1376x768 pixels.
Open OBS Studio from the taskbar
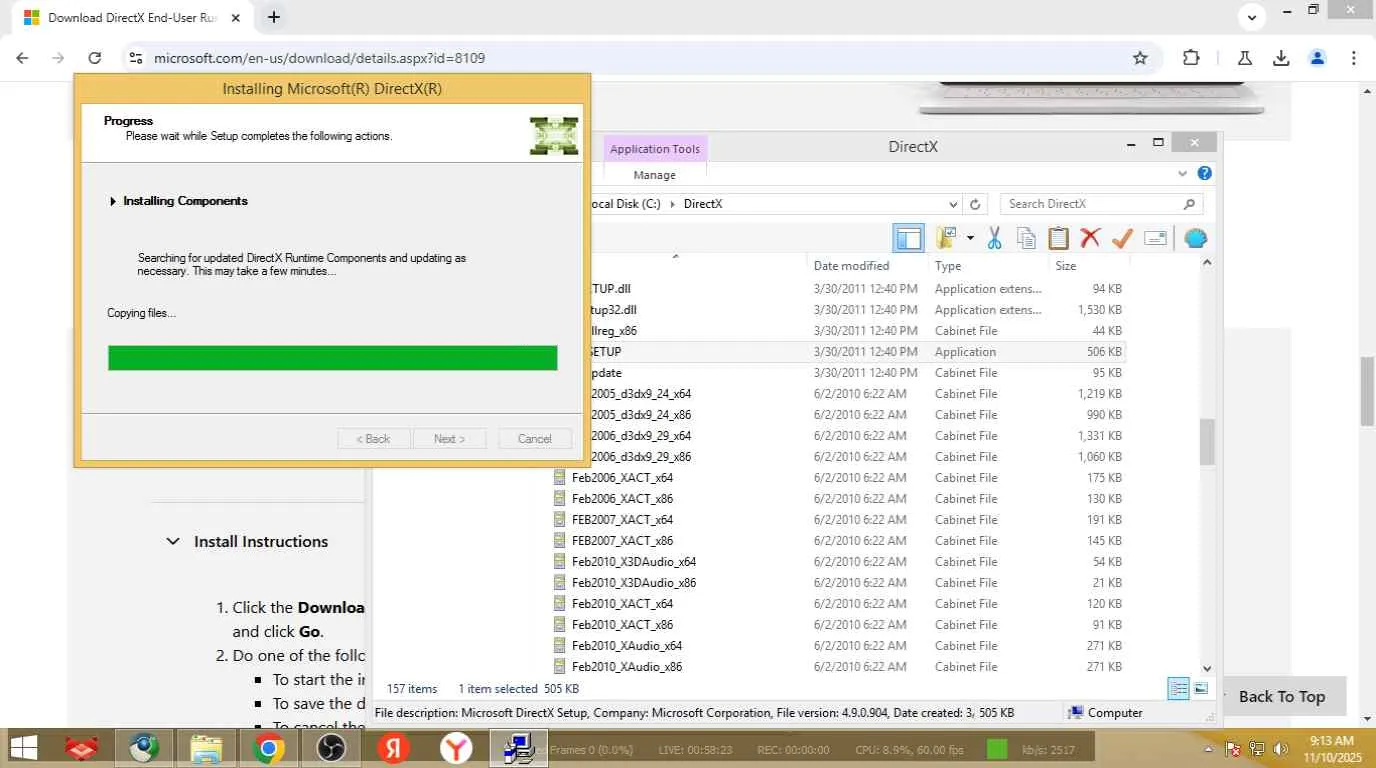330,748
